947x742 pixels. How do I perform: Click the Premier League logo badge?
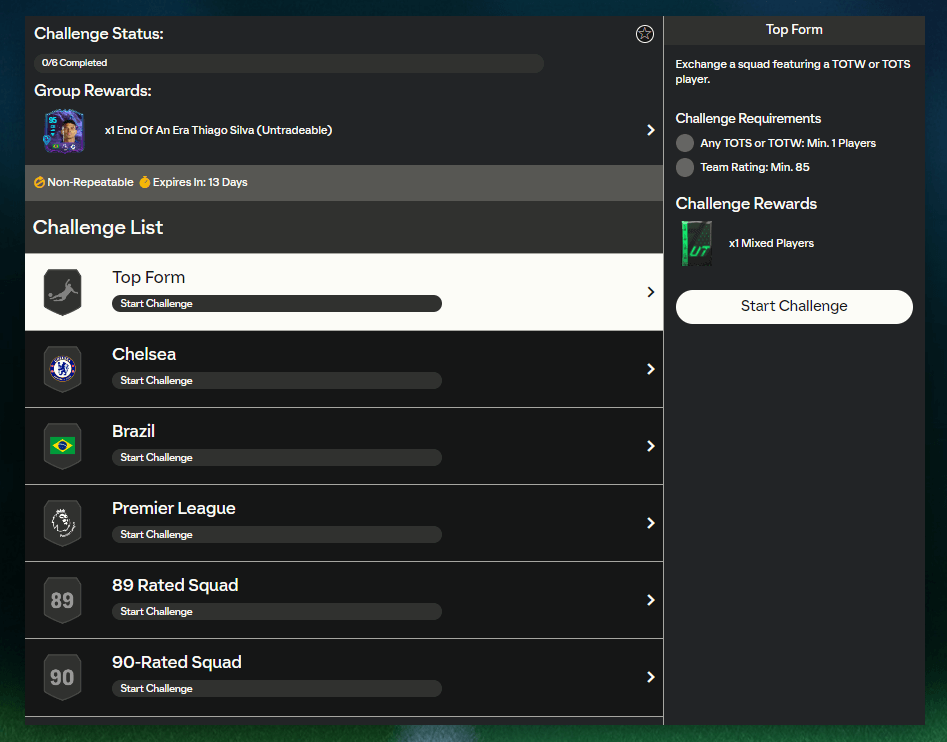click(62, 523)
